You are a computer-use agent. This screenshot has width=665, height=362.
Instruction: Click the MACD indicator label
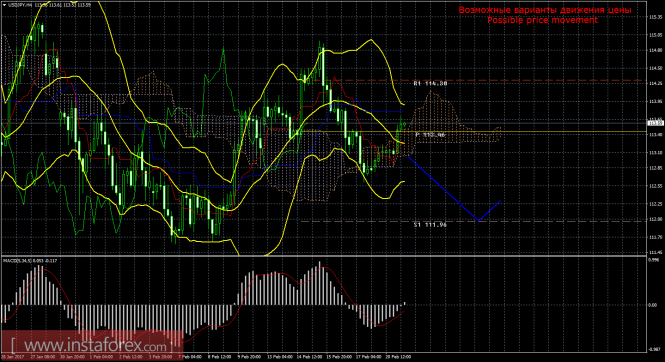[x=30, y=260]
